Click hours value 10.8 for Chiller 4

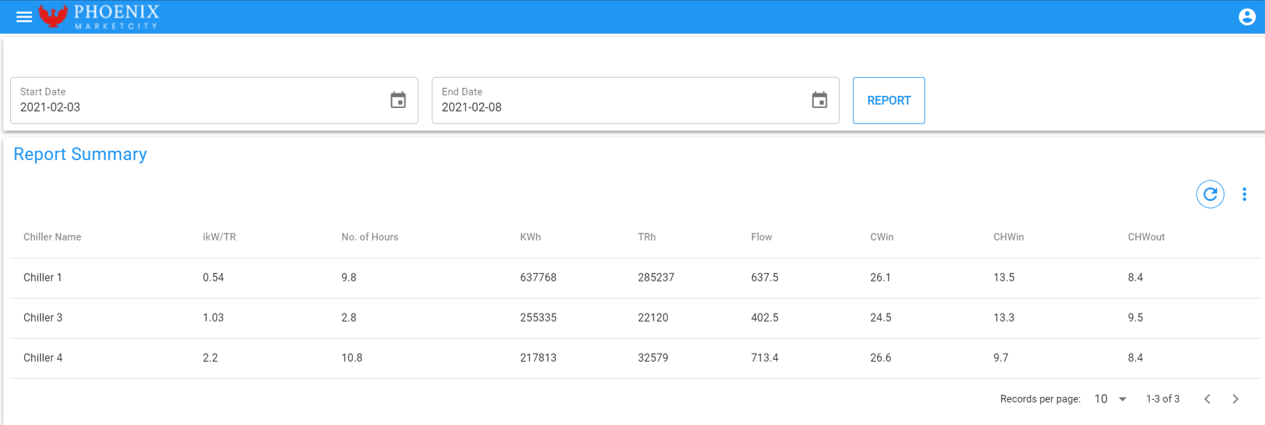[352, 357]
